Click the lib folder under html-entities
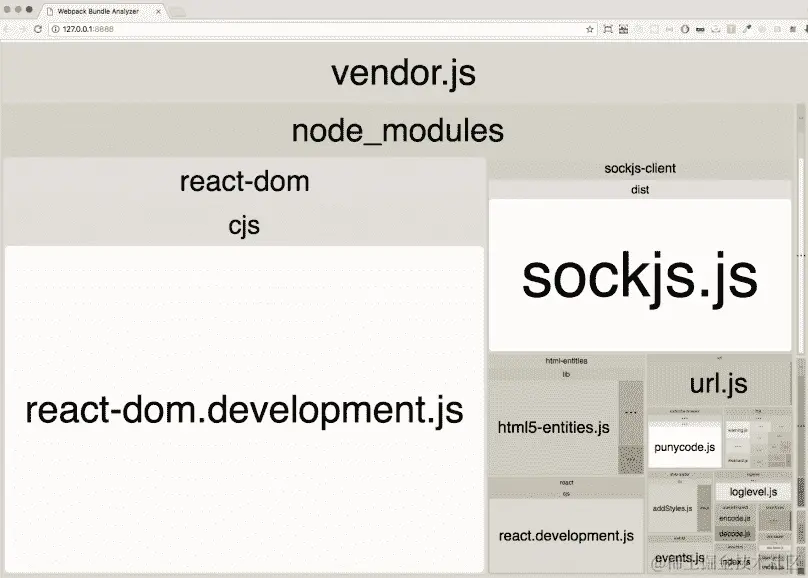This screenshot has width=808, height=578. 566,374
